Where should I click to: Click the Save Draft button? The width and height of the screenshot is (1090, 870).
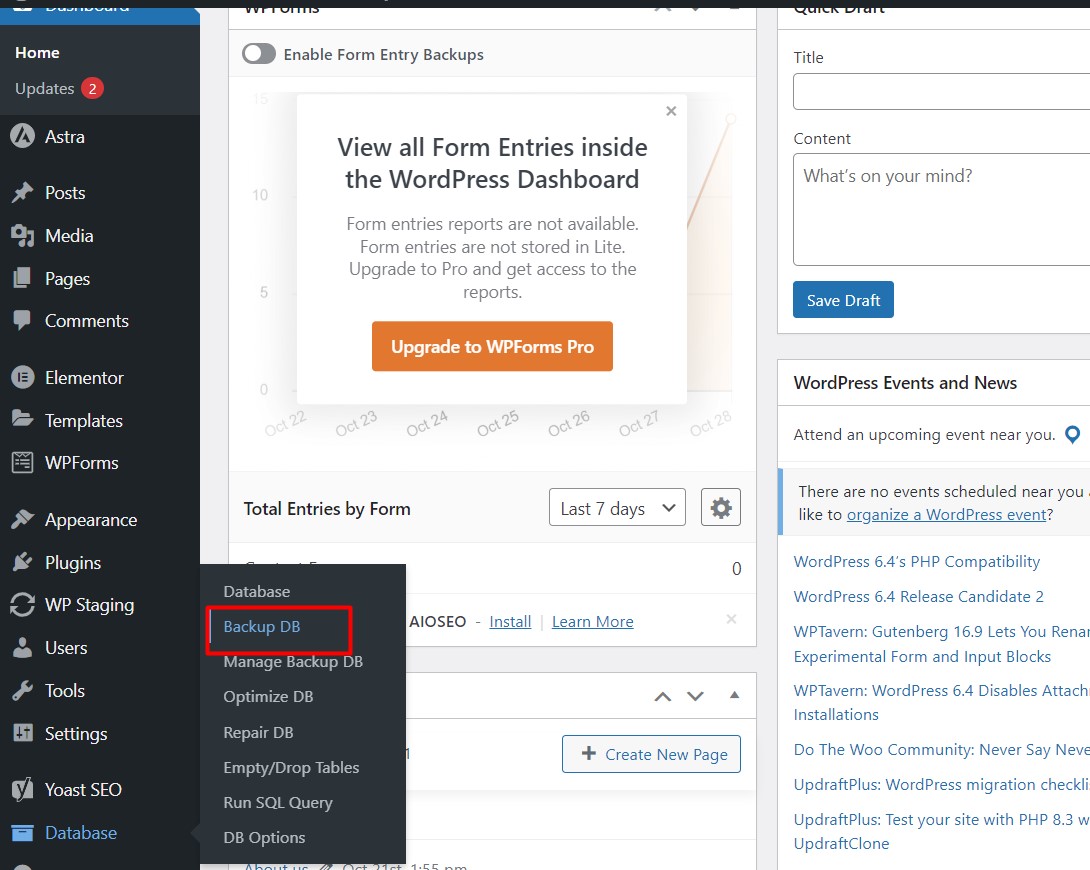point(843,299)
